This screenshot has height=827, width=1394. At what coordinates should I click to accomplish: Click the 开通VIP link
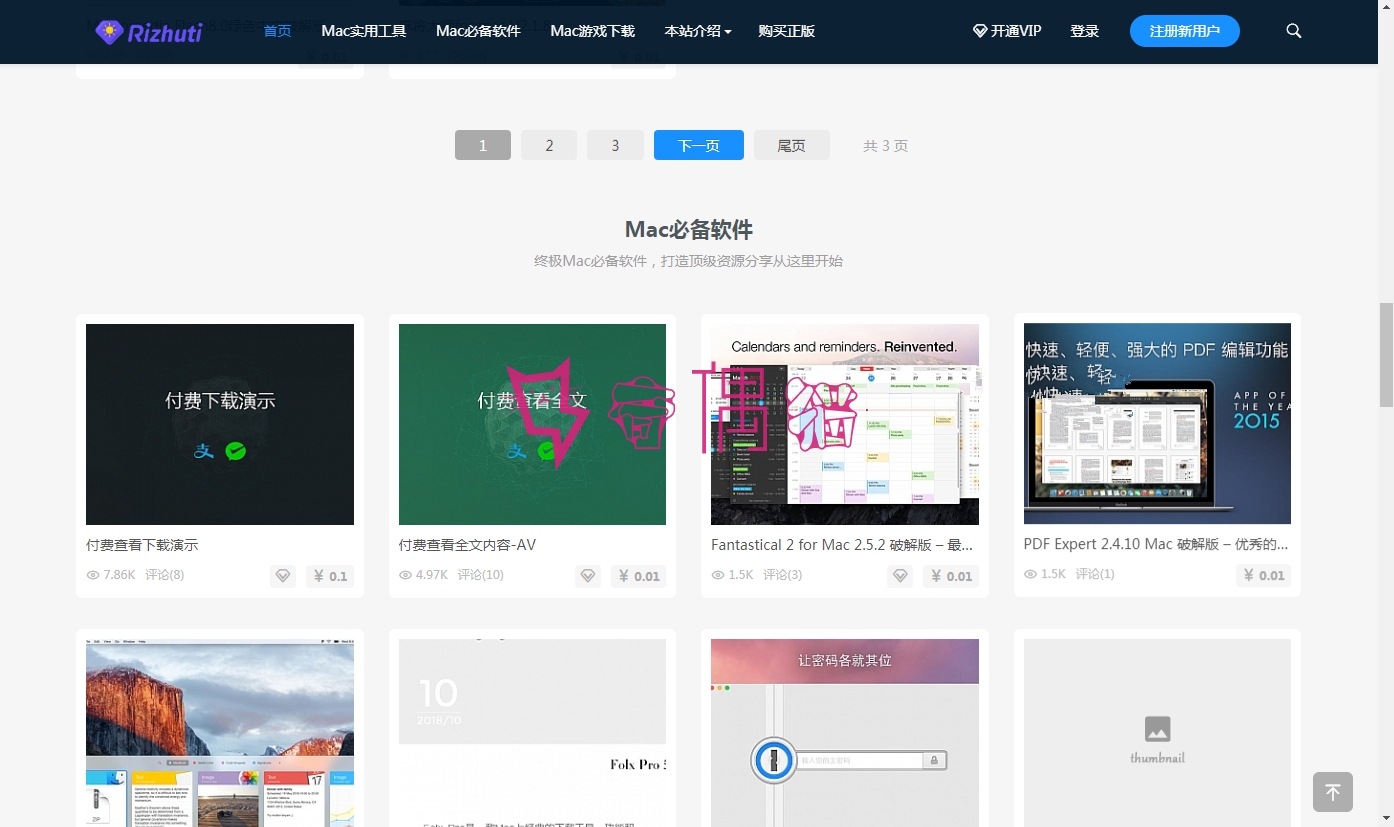pyautogui.click(x=1007, y=31)
